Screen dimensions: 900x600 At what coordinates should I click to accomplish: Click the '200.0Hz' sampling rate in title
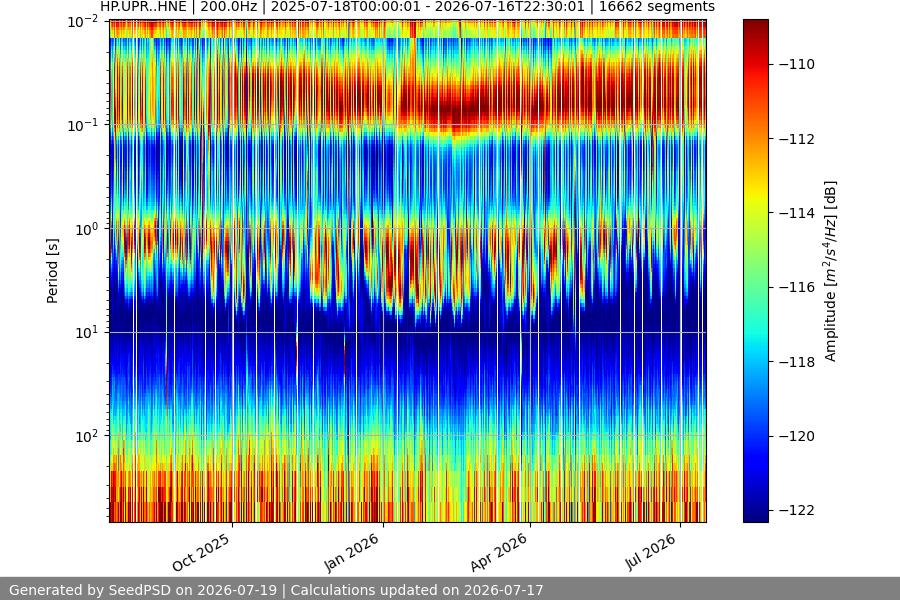pos(228,7)
